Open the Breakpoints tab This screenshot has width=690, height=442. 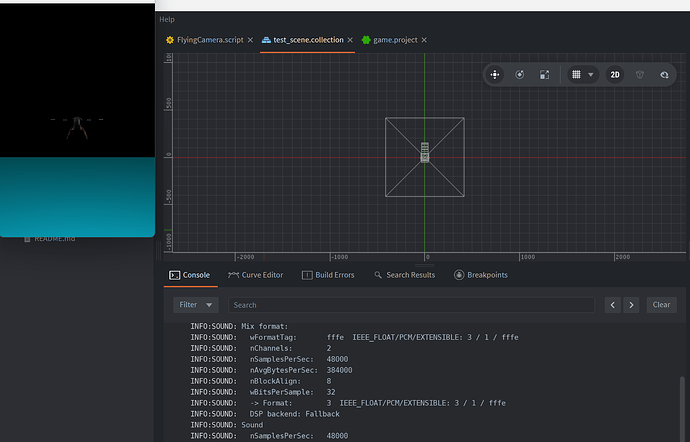[x=480, y=275]
